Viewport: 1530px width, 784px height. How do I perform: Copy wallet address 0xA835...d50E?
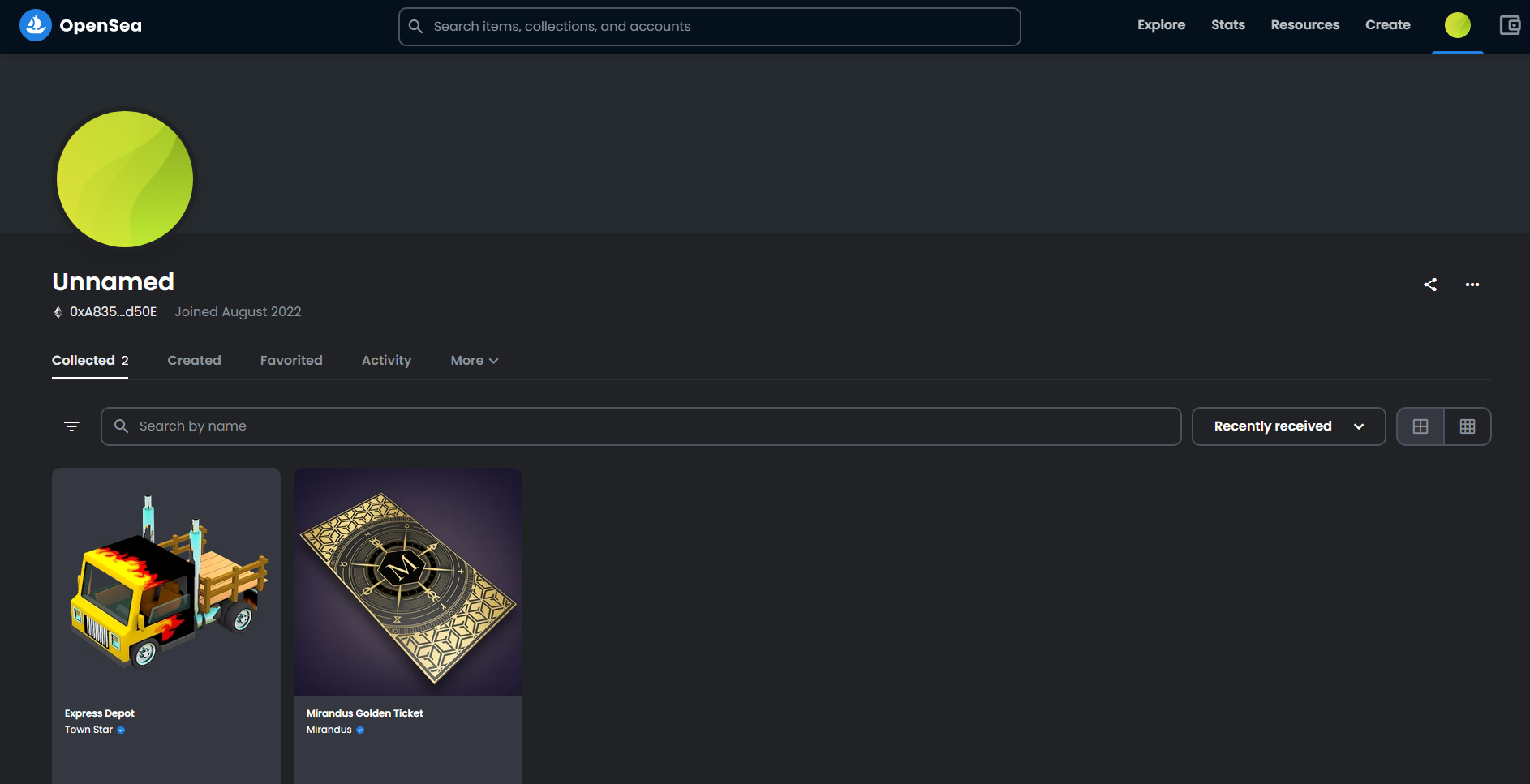tap(113, 312)
